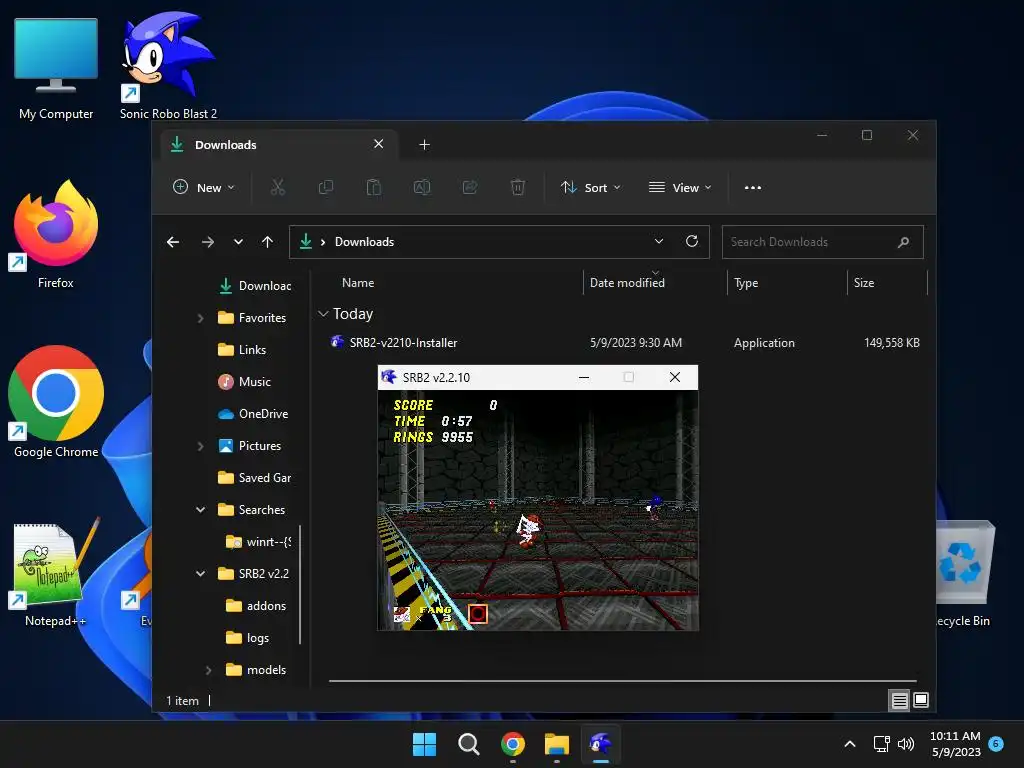The width and height of the screenshot is (1024, 768).
Task: Go forward with the right arrow button
Action: point(208,242)
